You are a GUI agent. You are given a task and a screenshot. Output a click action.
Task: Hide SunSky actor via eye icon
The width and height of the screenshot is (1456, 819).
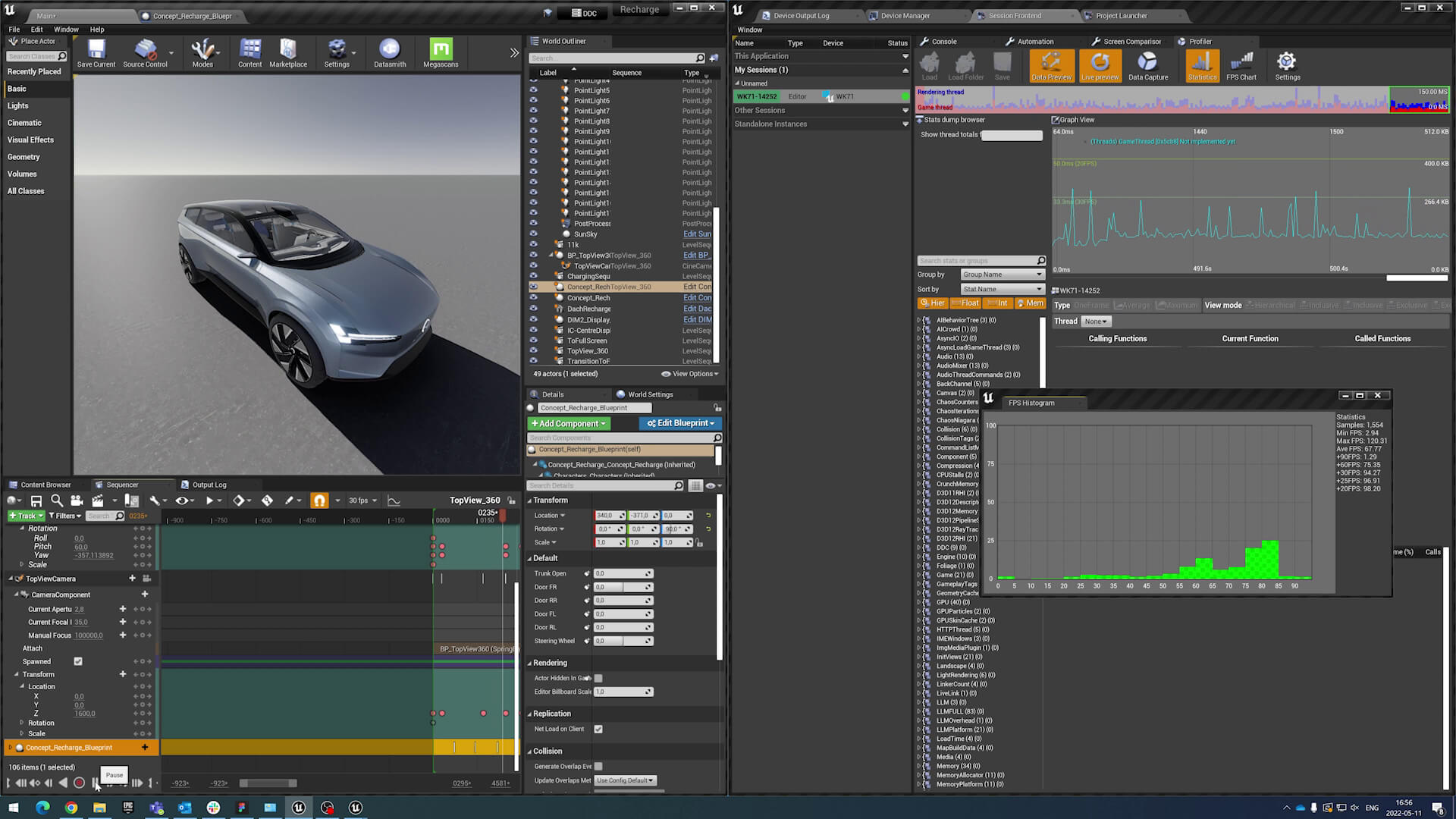coord(533,234)
